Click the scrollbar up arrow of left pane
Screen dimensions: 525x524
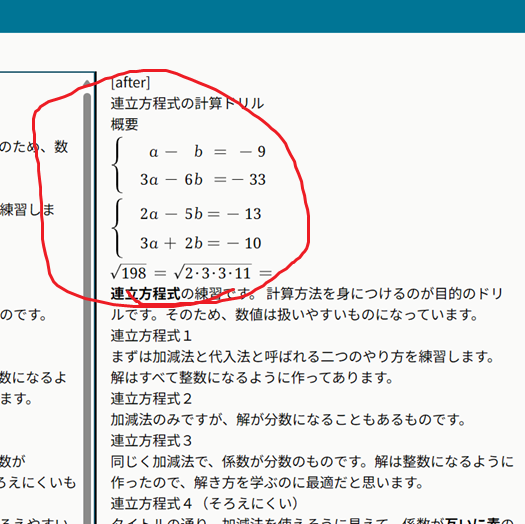[87, 83]
